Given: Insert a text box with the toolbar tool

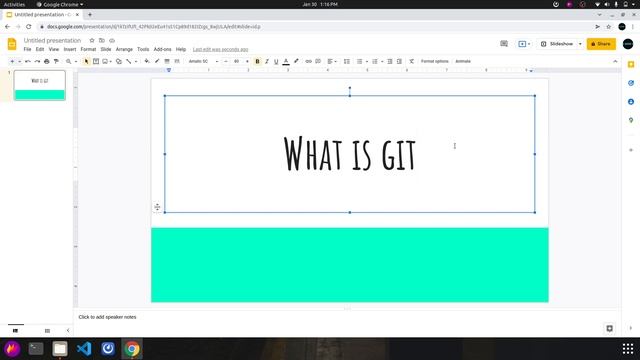Looking at the screenshot, I should tap(96, 61).
